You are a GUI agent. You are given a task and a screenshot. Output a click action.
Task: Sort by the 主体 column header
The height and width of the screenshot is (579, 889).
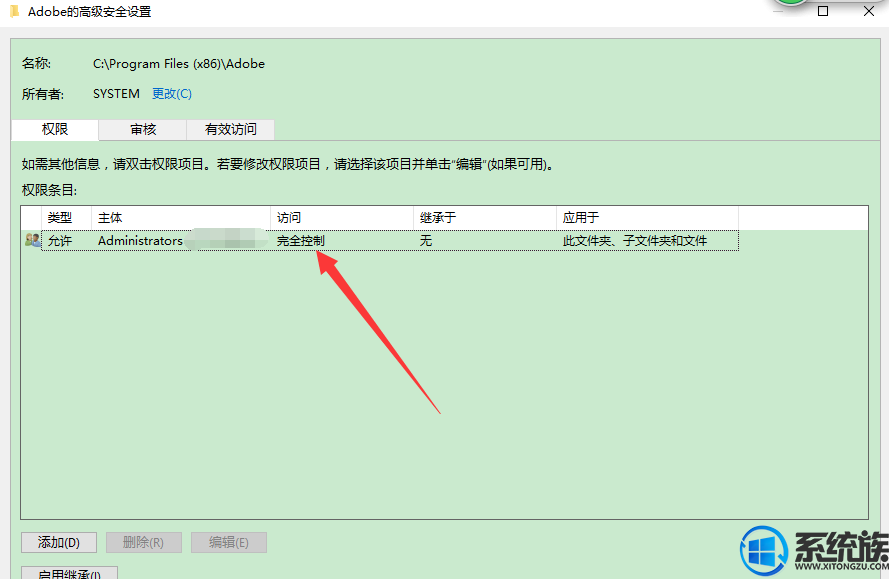pyautogui.click(x=181, y=218)
